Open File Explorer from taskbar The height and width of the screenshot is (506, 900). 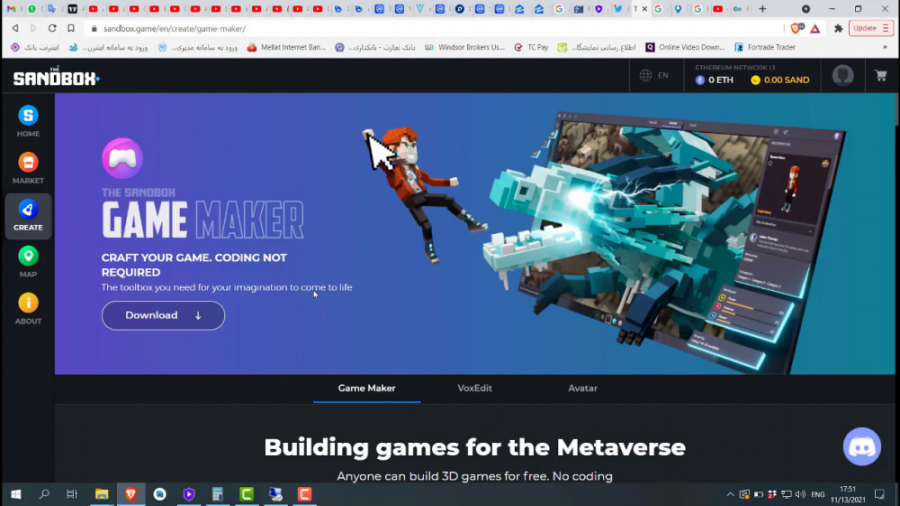click(102, 494)
